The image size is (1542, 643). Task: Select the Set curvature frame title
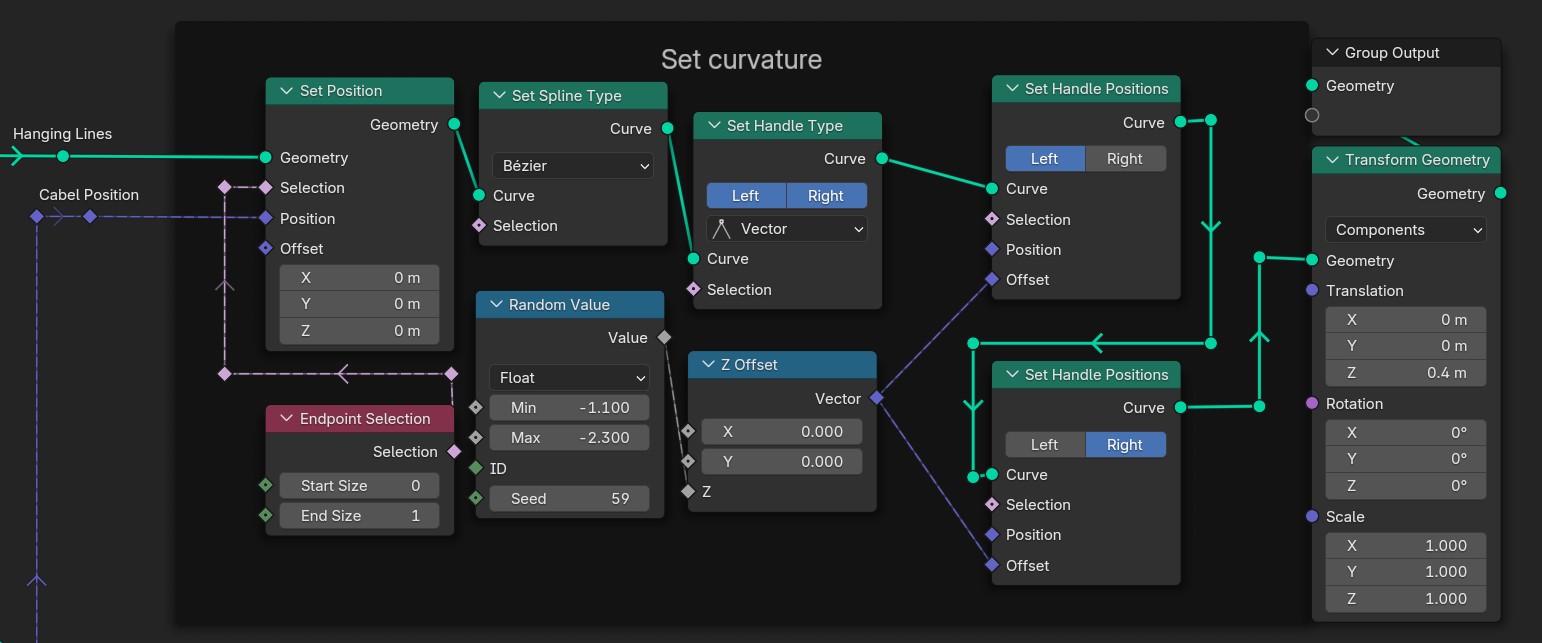[x=741, y=59]
